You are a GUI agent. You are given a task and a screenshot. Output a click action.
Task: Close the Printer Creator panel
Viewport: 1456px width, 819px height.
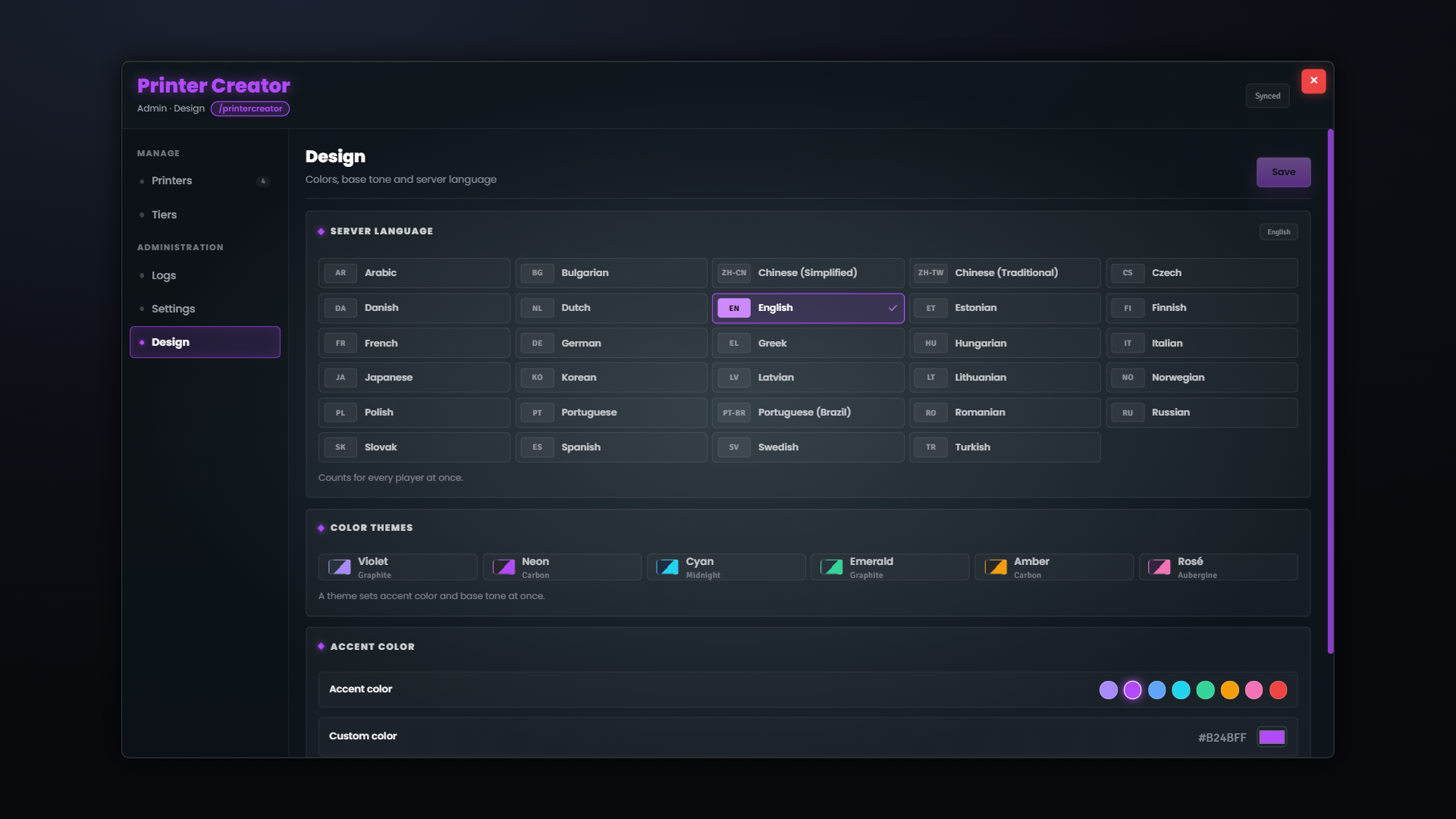point(1313,81)
